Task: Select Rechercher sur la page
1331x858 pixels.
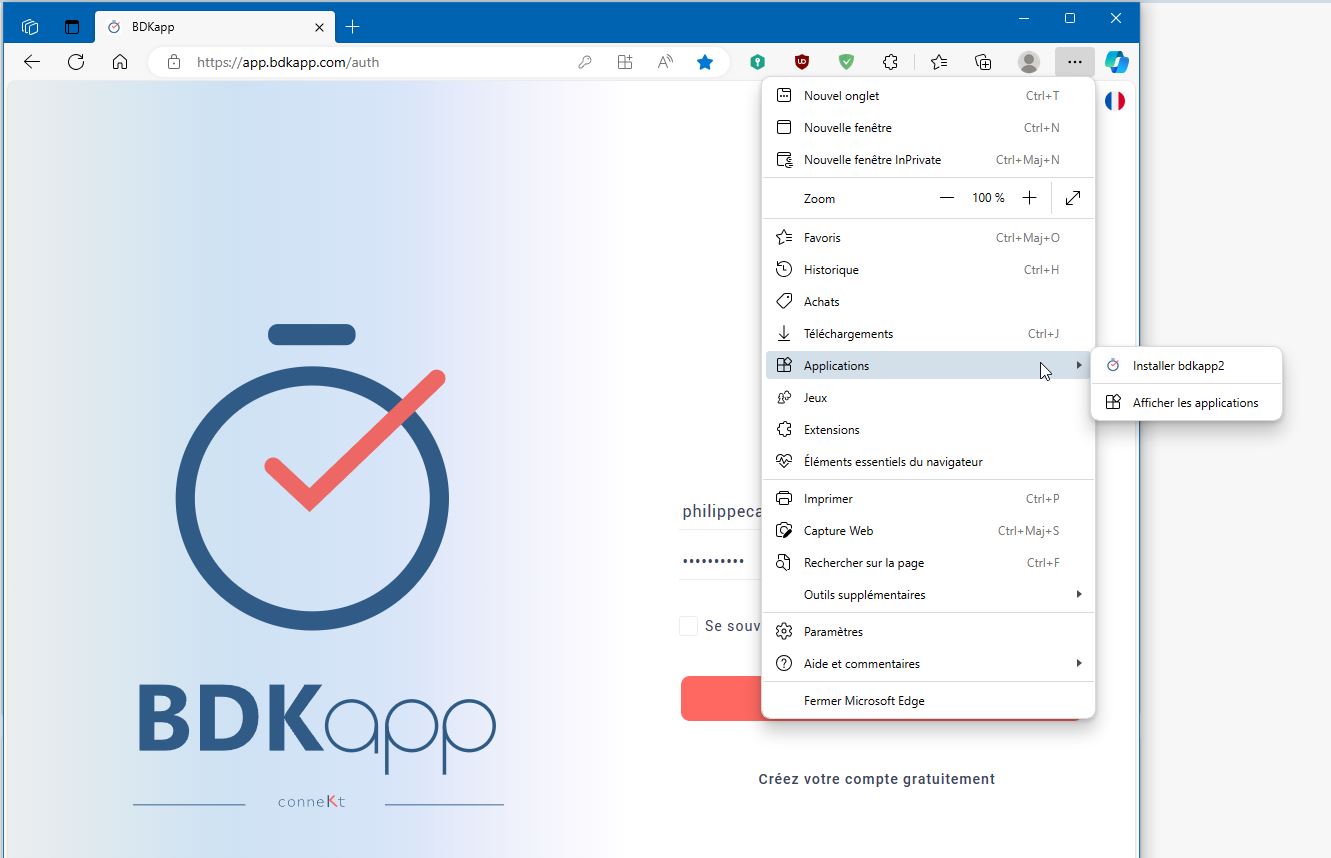Action: click(x=928, y=563)
